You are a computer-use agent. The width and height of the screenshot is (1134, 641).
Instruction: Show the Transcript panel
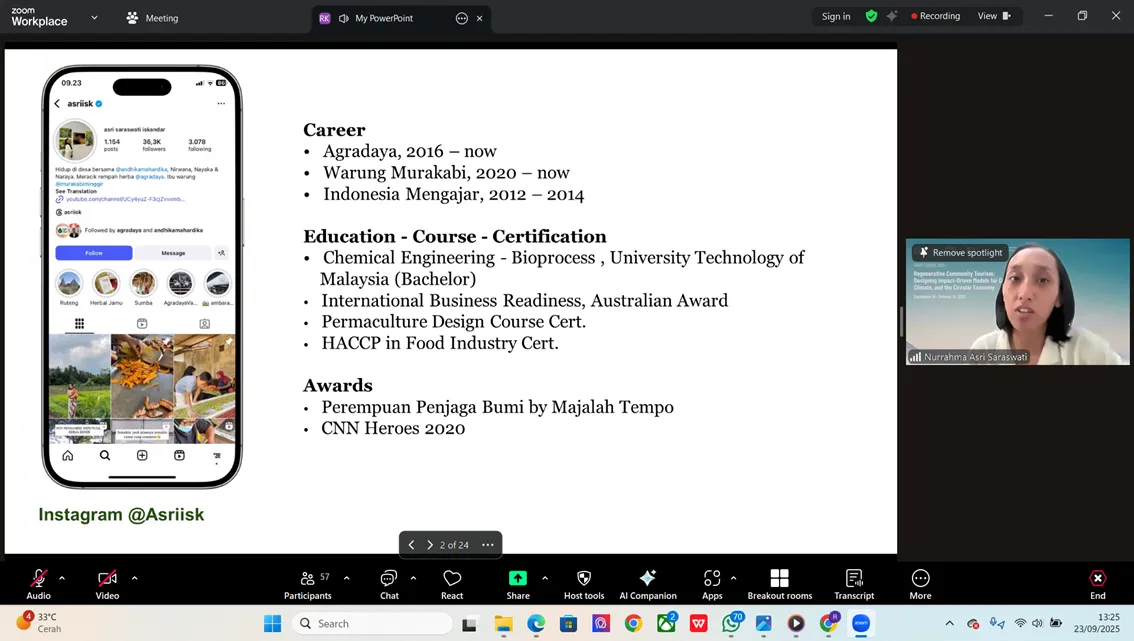(854, 583)
